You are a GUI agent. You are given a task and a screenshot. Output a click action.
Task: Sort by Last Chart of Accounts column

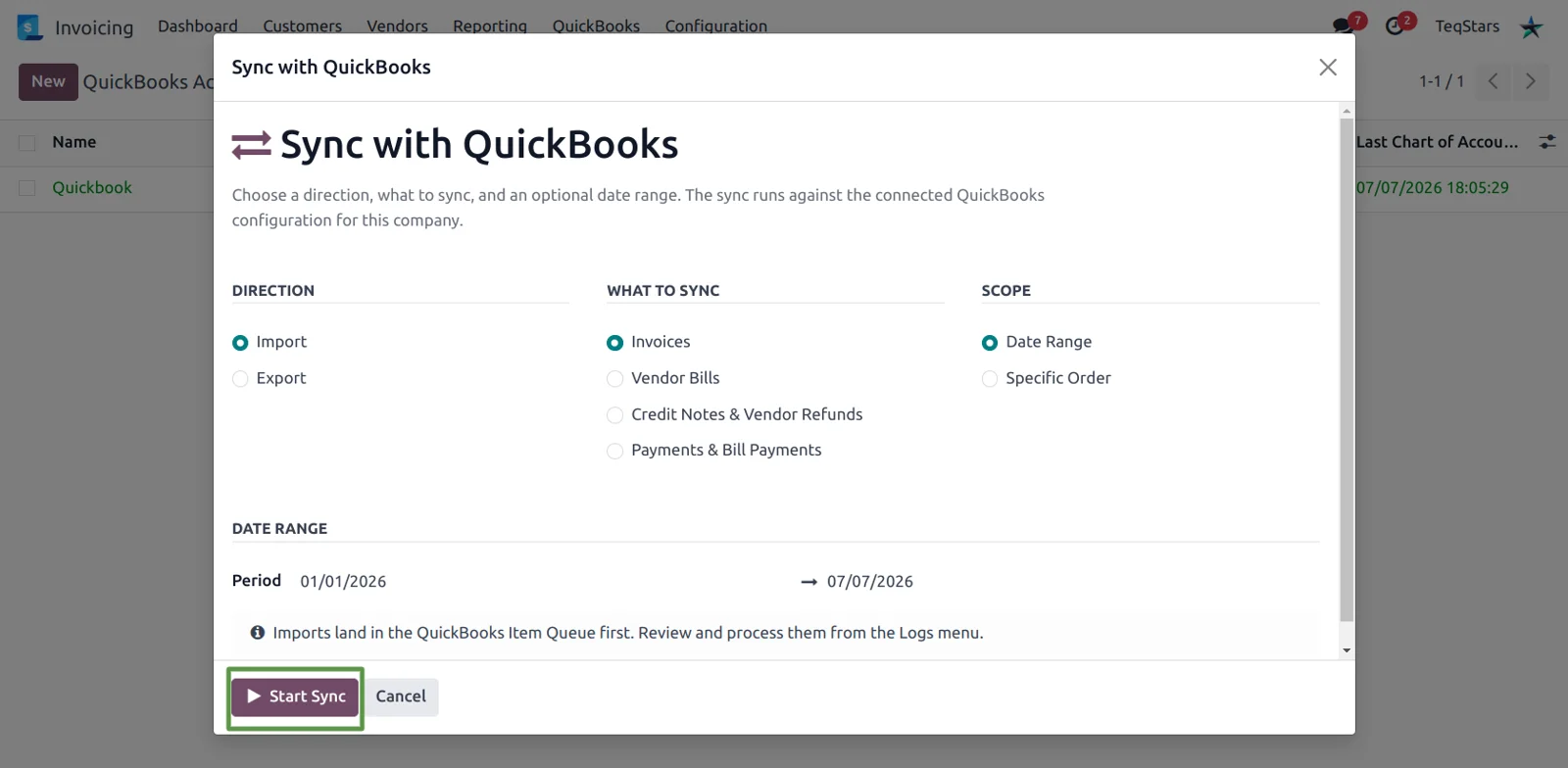(1437, 143)
